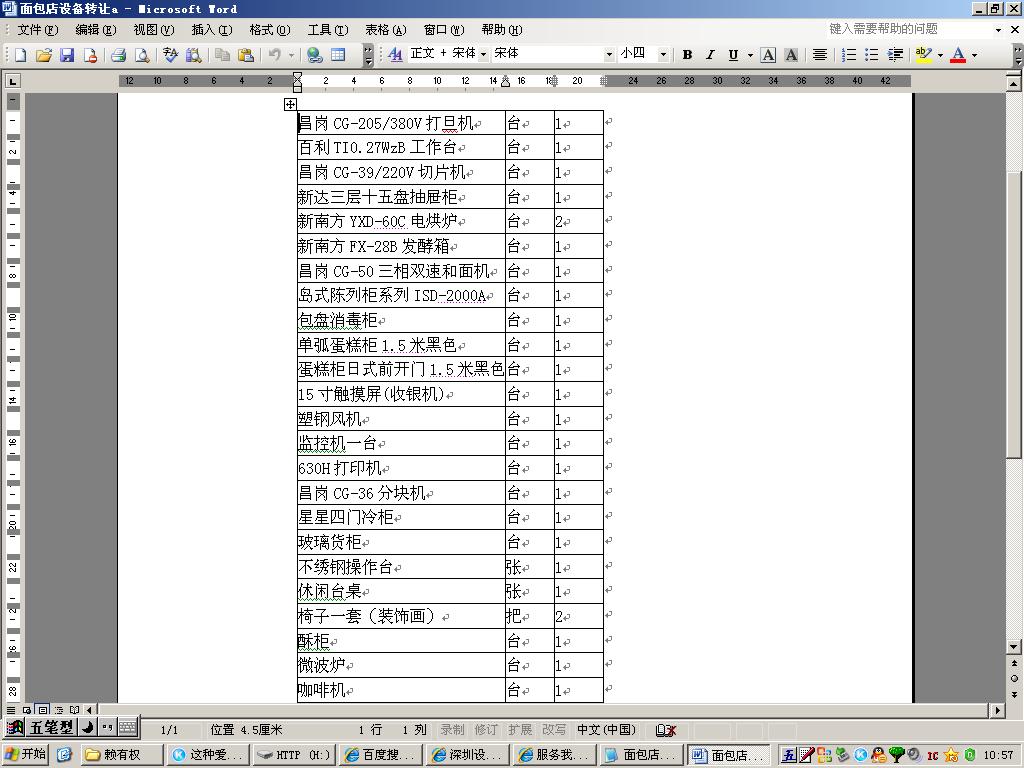Paste from clipboard
The width and height of the screenshot is (1024, 768).
coord(246,55)
